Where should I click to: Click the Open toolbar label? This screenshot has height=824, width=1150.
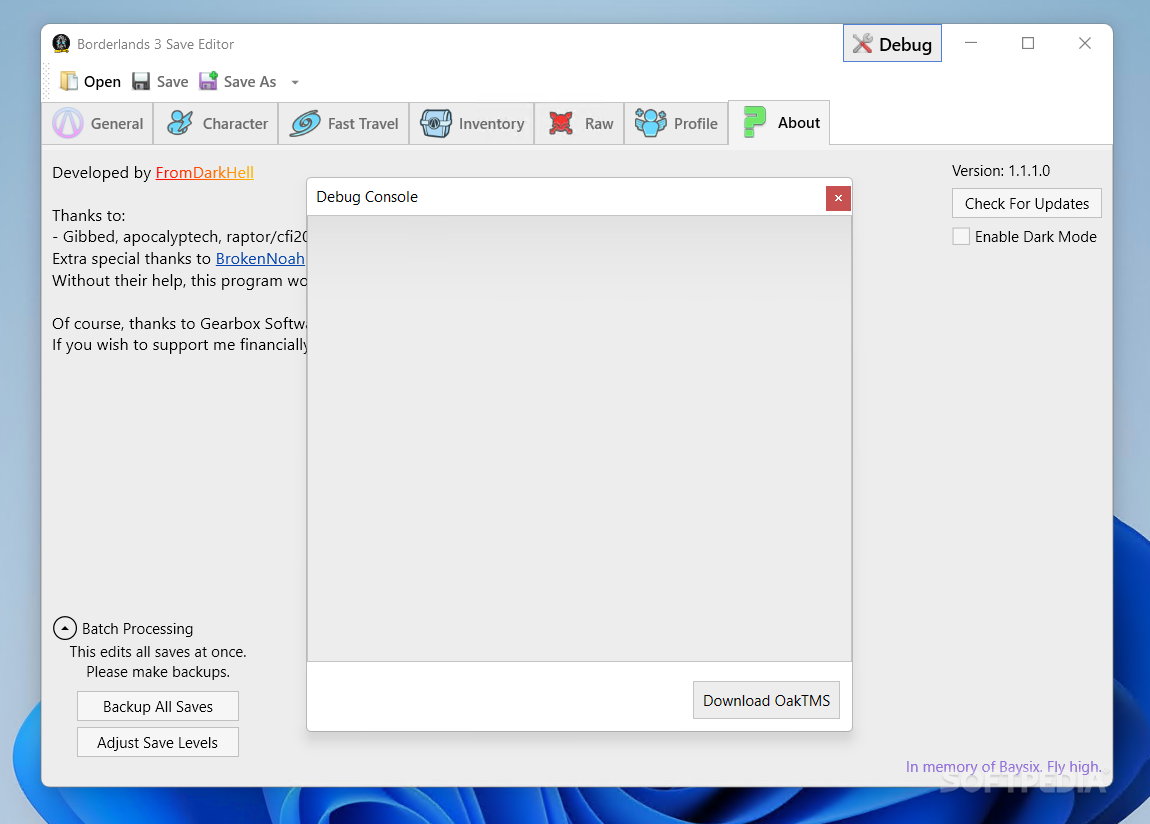(x=102, y=82)
